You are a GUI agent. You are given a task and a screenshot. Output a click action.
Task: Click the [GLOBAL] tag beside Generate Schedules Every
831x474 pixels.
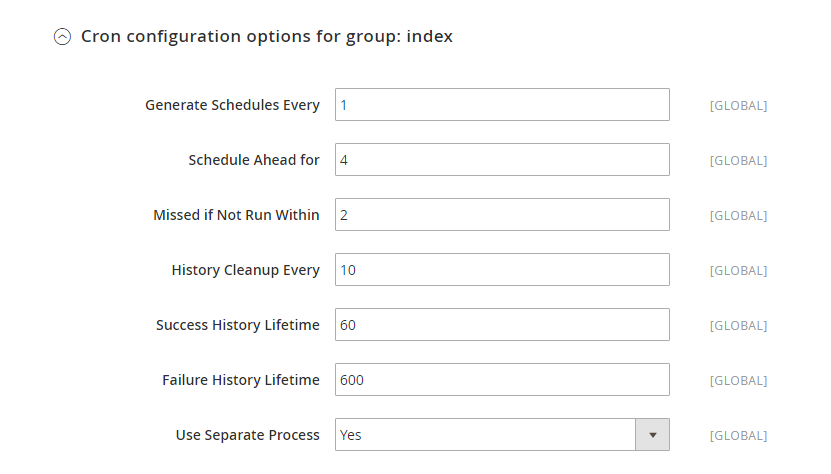(738, 106)
